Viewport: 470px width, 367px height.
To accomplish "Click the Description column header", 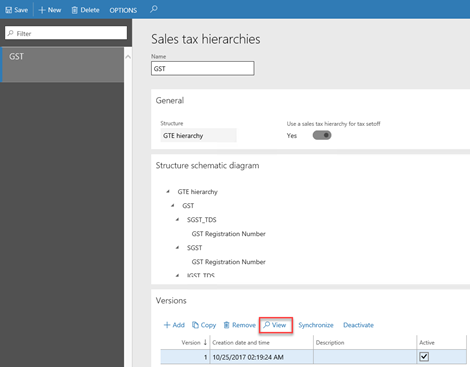I will 330,342.
